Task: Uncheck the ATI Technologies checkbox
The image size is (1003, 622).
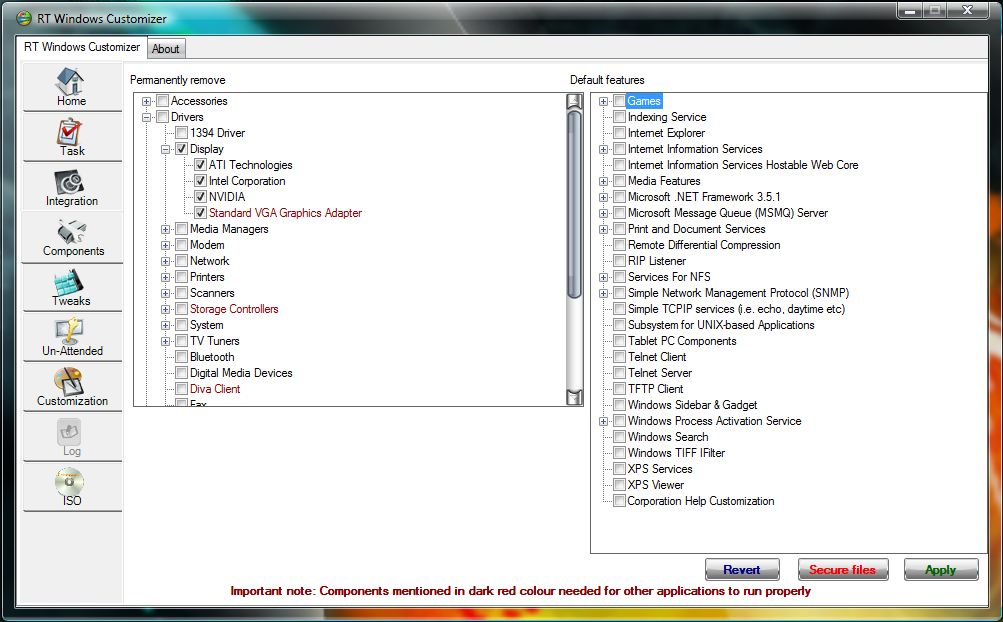Action: [200, 164]
